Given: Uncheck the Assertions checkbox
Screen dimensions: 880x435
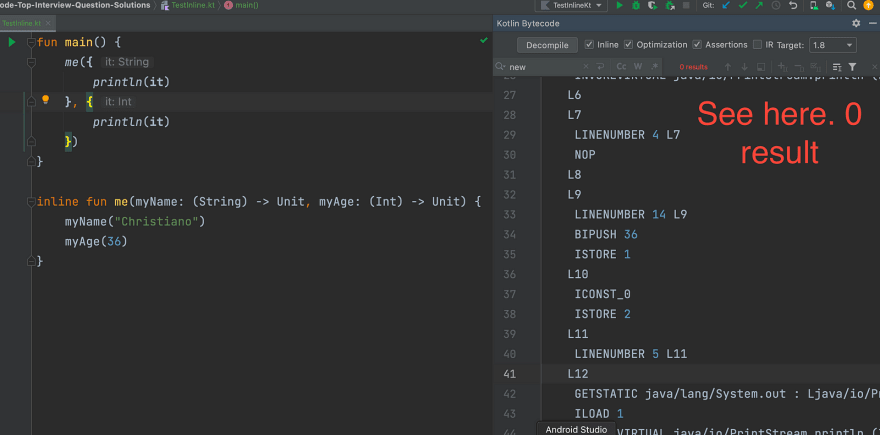Looking at the screenshot, I should [697, 44].
